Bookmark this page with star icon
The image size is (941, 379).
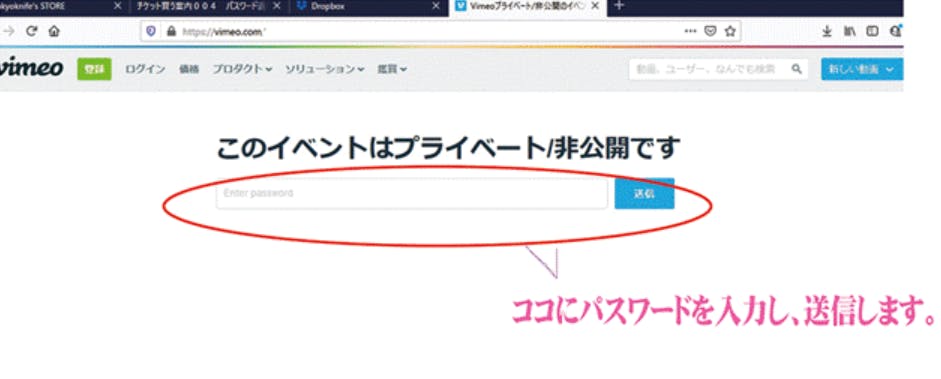(730, 32)
